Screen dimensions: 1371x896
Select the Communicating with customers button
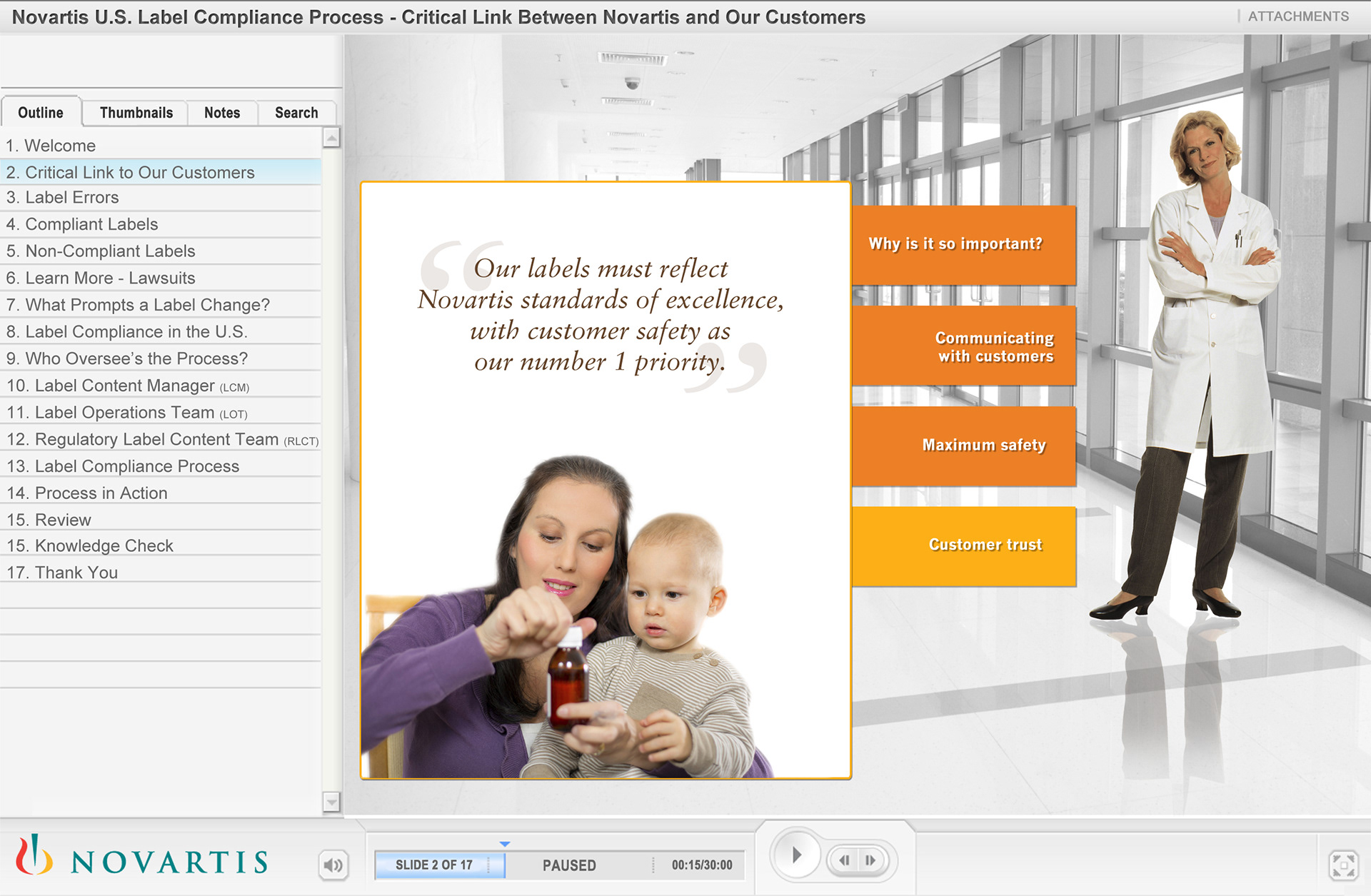pyautogui.click(x=963, y=347)
